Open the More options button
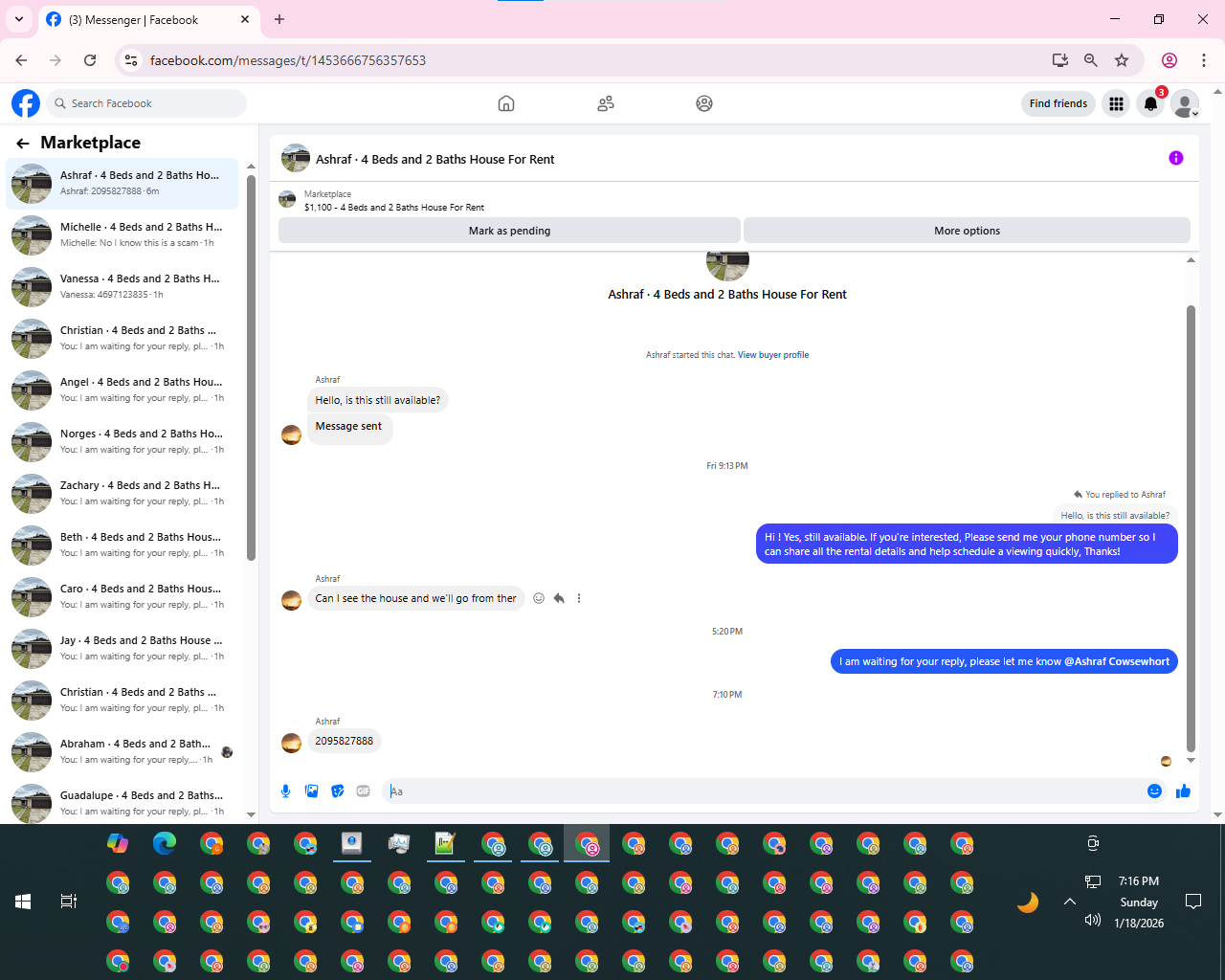 click(967, 231)
